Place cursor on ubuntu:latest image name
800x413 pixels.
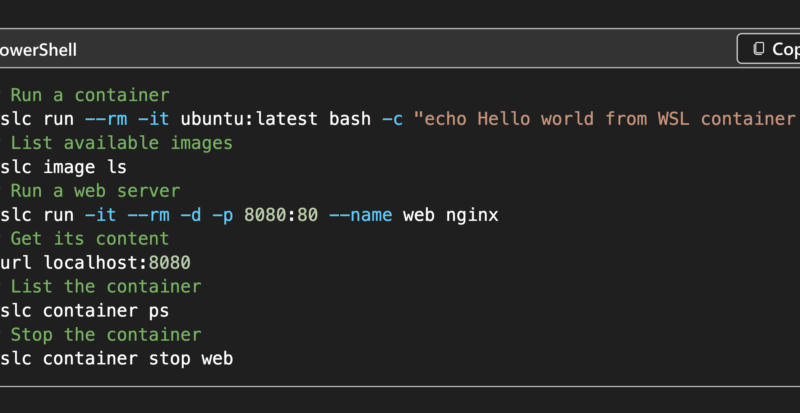[x=249, y=119]
